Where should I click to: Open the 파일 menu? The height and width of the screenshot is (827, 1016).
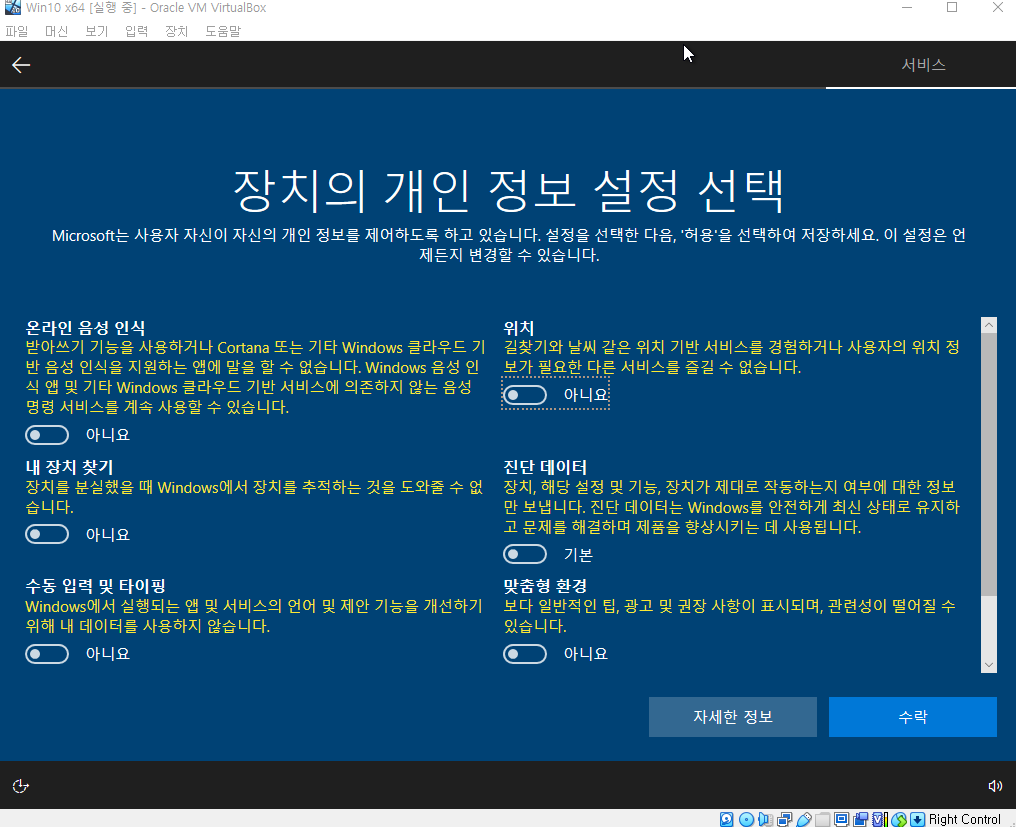pyautogui.click(x=17, y=31)
